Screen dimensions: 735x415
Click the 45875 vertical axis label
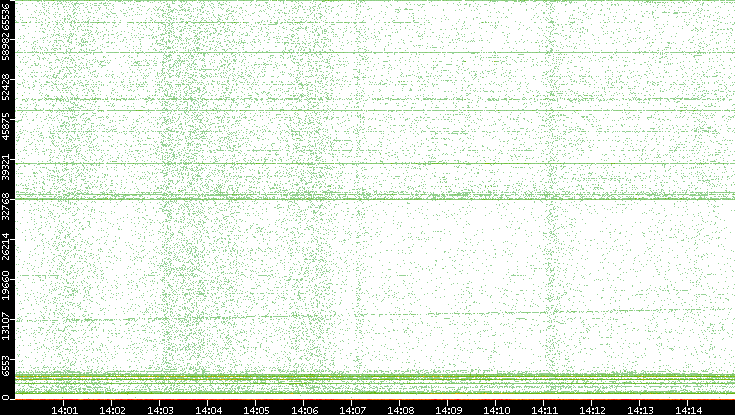pyautogui.click(x=5, y=126)
